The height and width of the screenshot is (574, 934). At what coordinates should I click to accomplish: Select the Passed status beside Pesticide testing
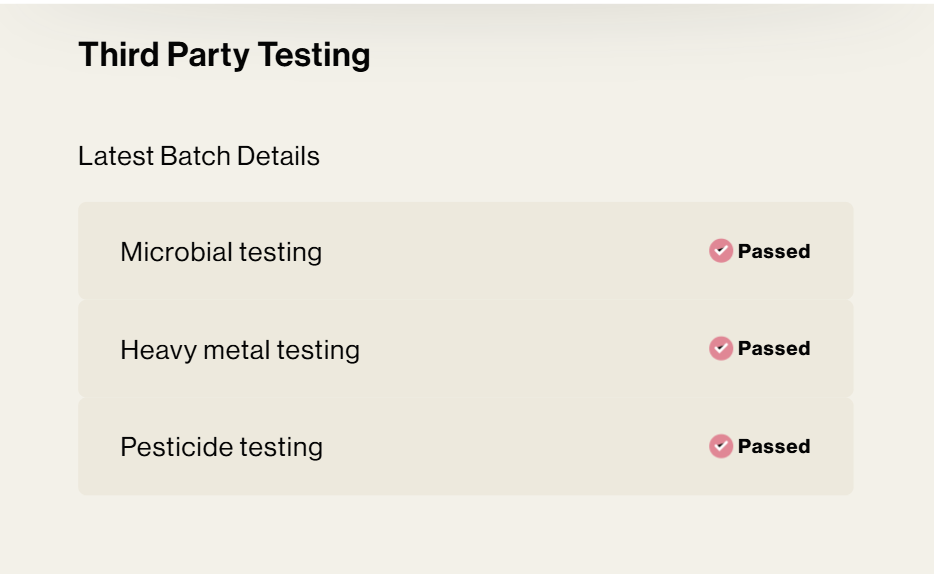click(774, 446)
